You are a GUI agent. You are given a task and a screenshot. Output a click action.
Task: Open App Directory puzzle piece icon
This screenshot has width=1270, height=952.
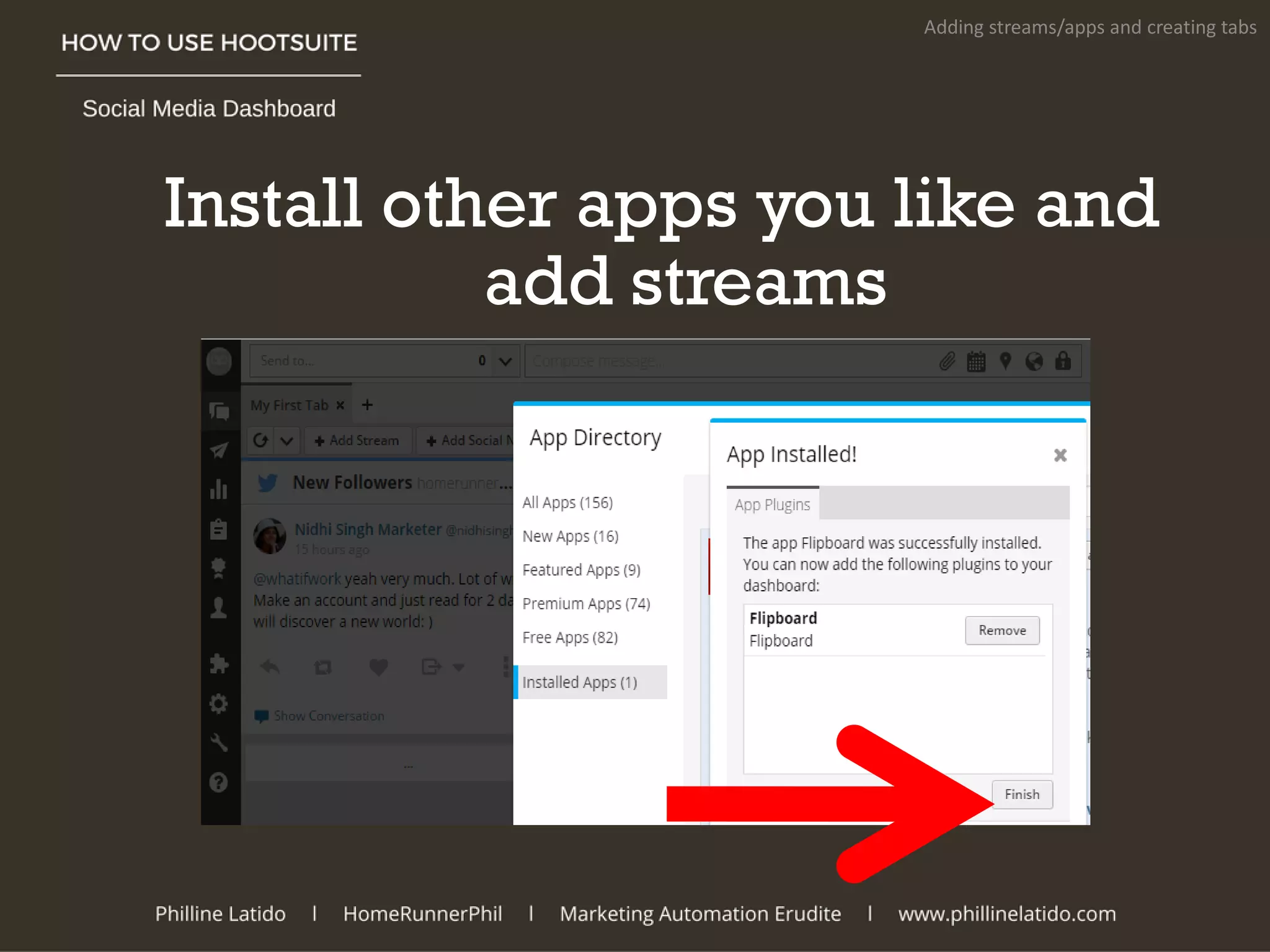tap(219, 664)
